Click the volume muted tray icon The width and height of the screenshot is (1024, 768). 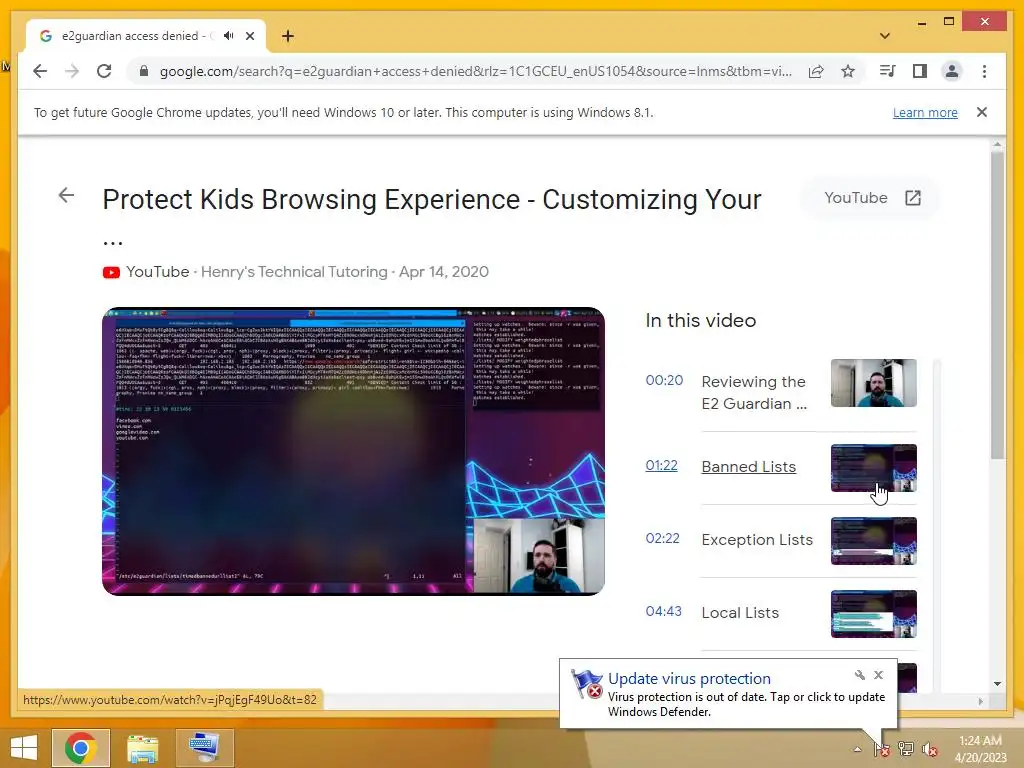929,749
